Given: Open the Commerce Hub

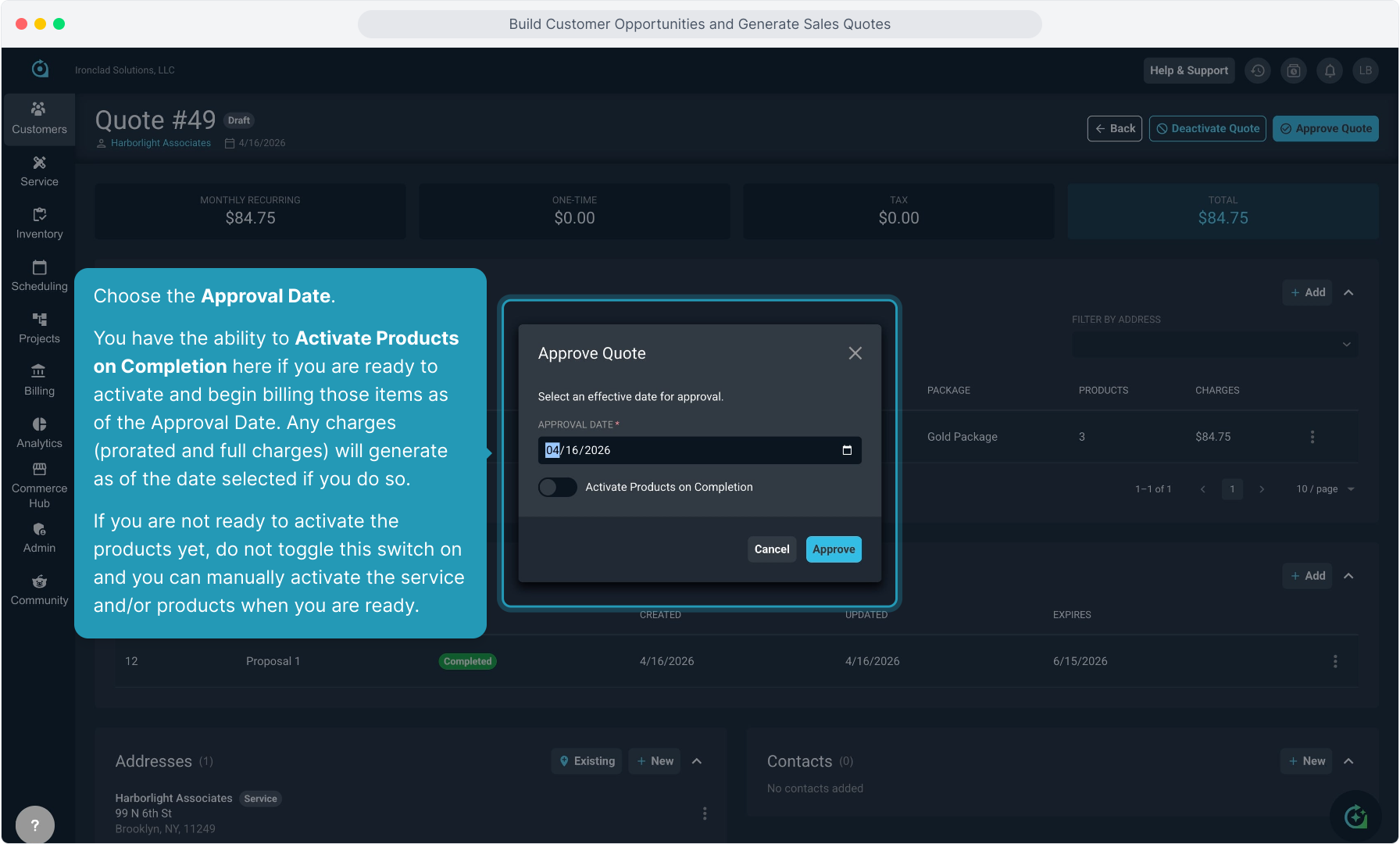Looking at the screenshot, I should pos(39,485).
